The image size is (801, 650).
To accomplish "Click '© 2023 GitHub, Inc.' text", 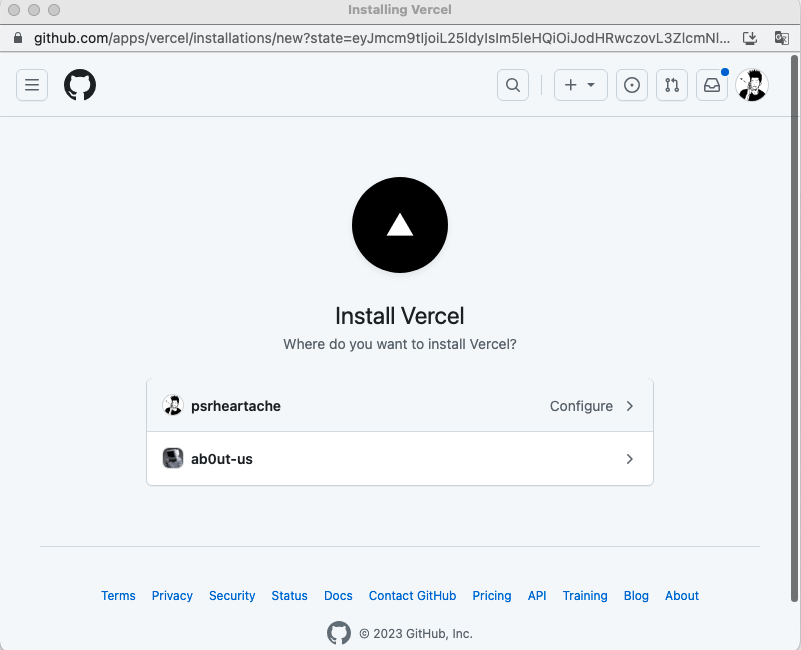I will coord(416,634).
